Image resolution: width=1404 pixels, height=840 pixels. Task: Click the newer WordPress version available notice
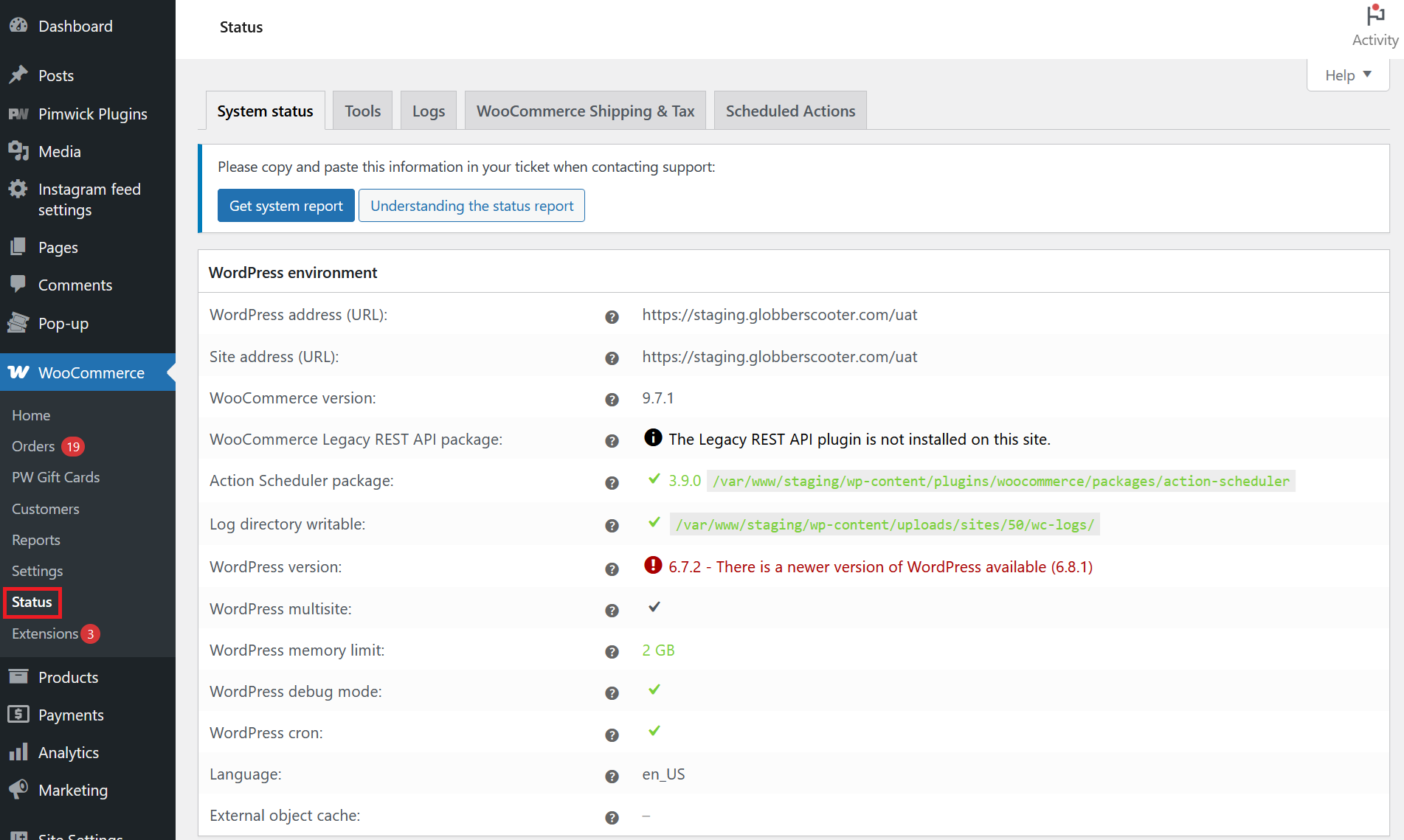(880, 566)
